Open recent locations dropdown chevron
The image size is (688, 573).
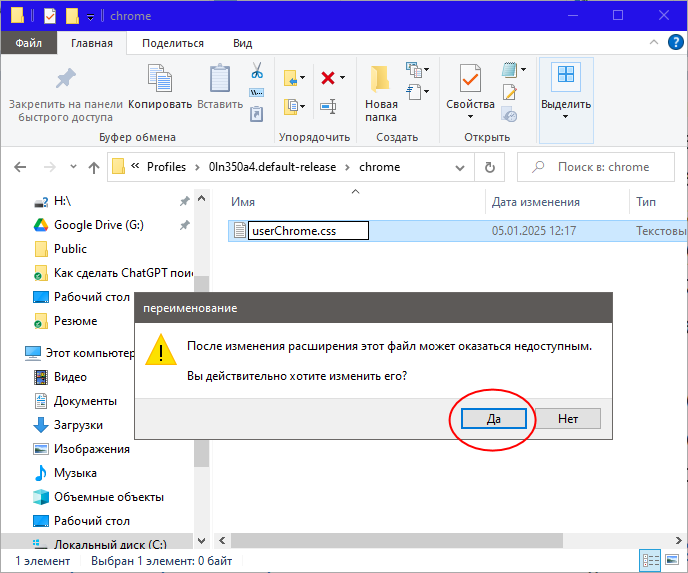[x=73, y=166]
